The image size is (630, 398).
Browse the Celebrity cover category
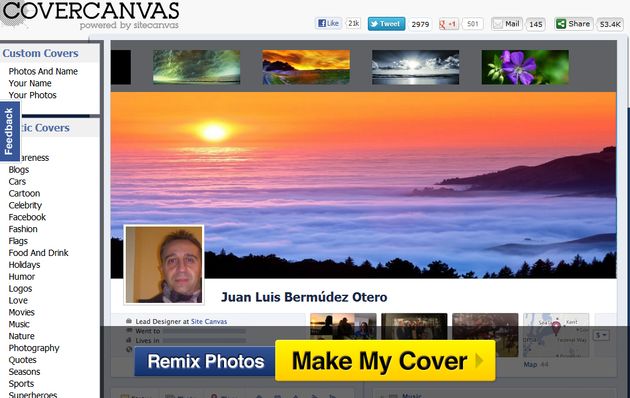point(25,205)
